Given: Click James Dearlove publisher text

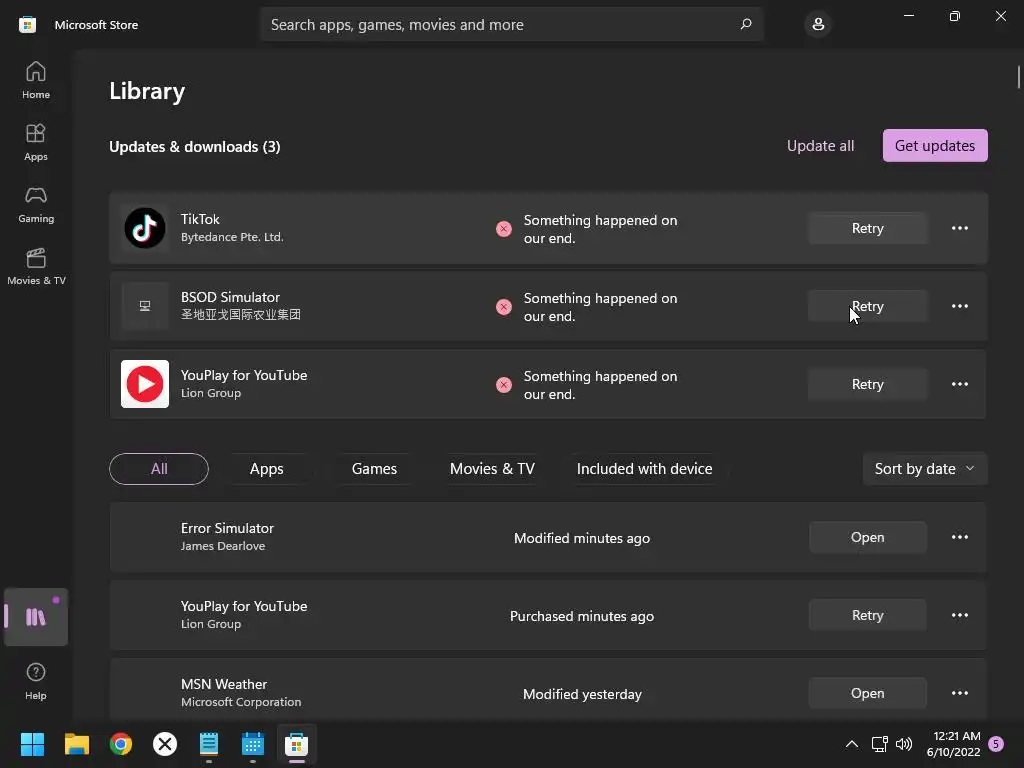Looking at the screenshot, I should [223, 546].
